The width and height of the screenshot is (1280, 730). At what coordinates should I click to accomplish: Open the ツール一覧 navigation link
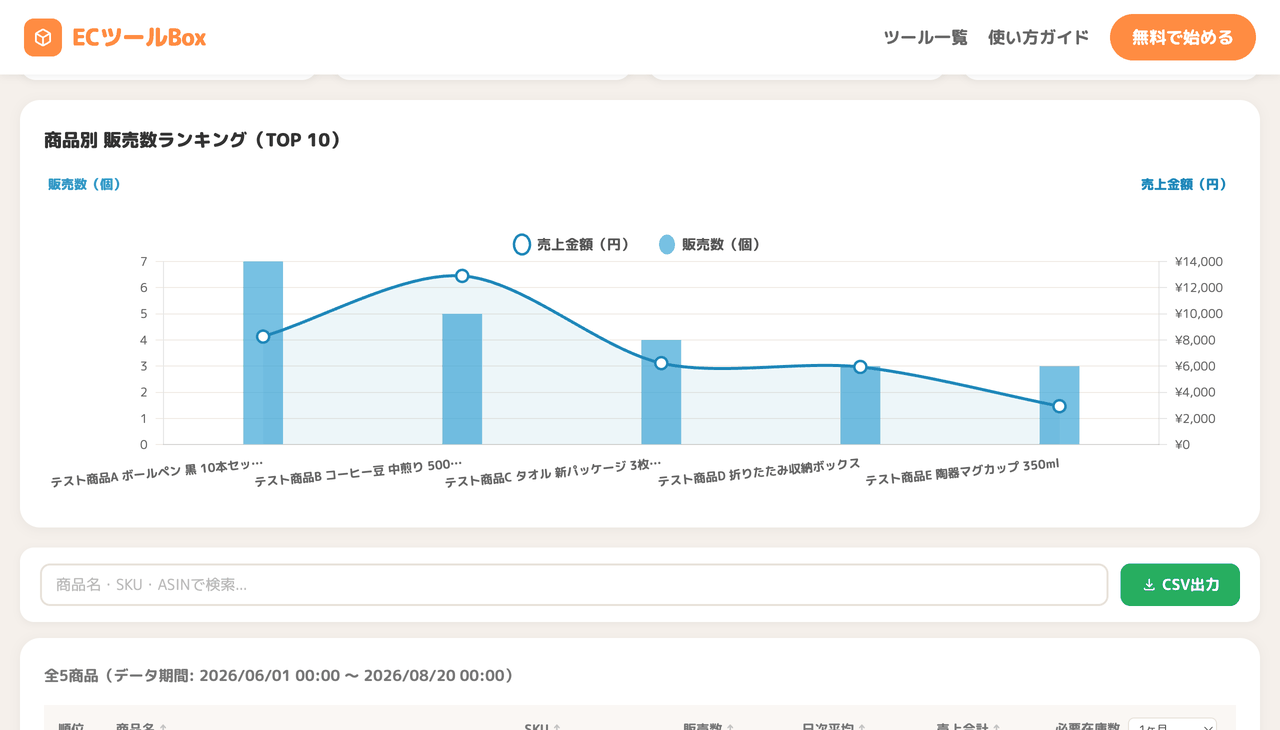click(925, 38)
